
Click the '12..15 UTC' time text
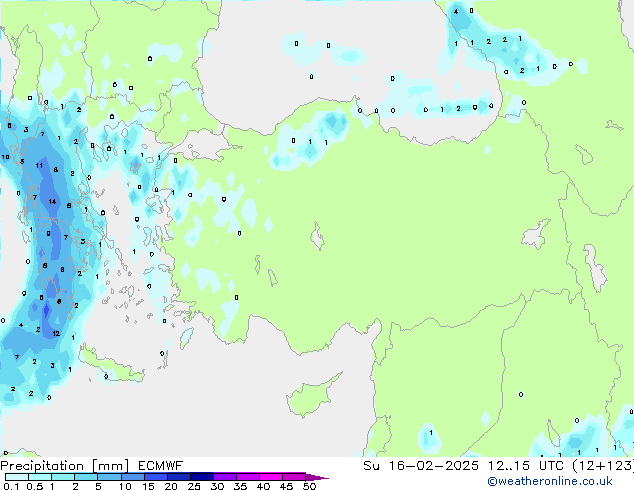pos(525,466)
